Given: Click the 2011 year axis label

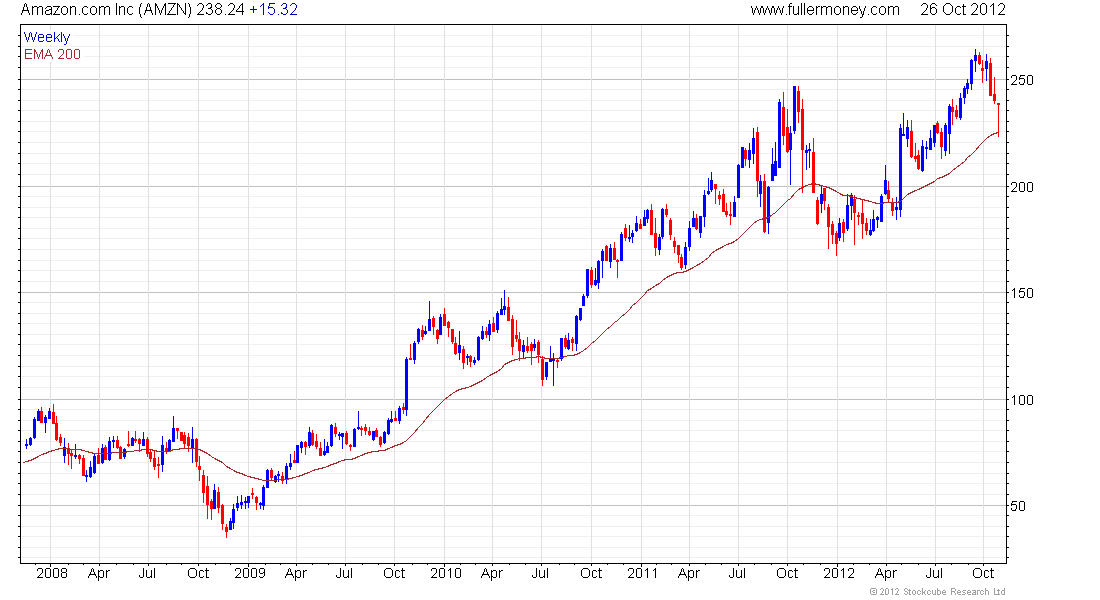Looking at the screenshot, I should click(642, 573).
